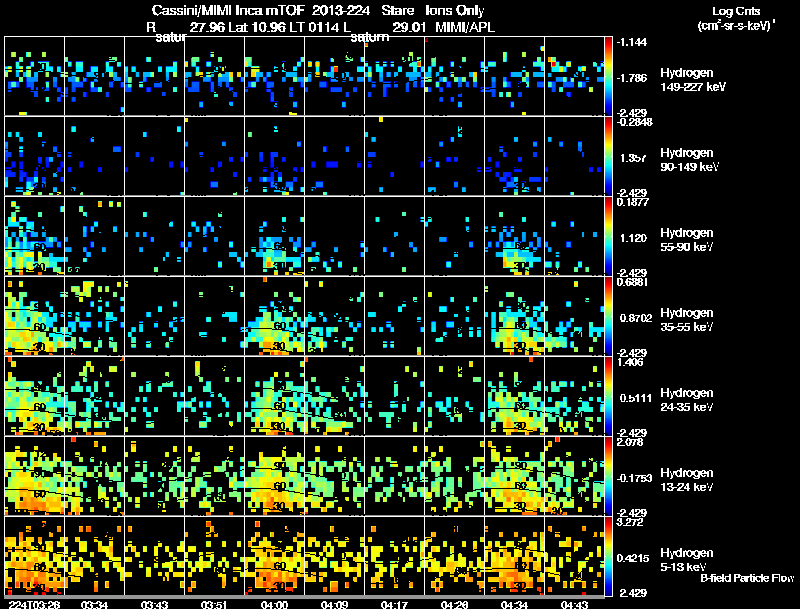Open the 35-55 keV image panel at 03:34
The height and width of the screenshot is (609, 800).
click(94, 316)
